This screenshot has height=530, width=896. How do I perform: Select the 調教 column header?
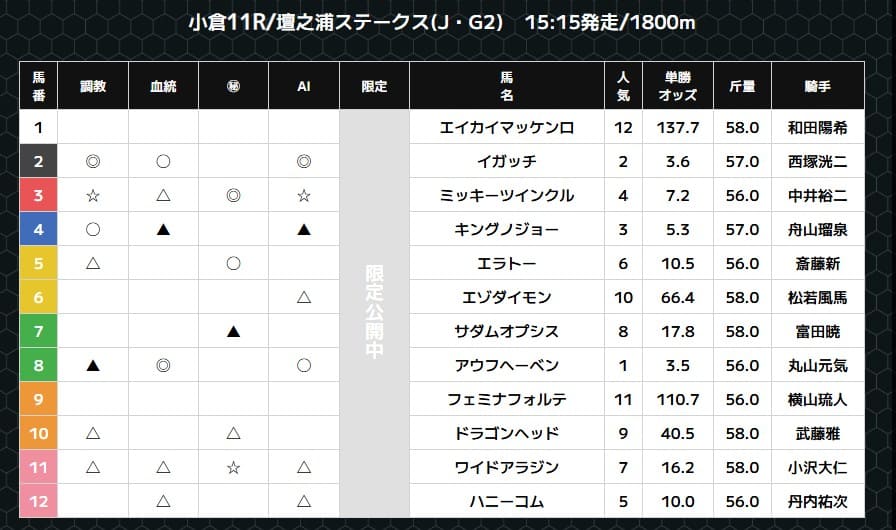click(x=93, y=86)
